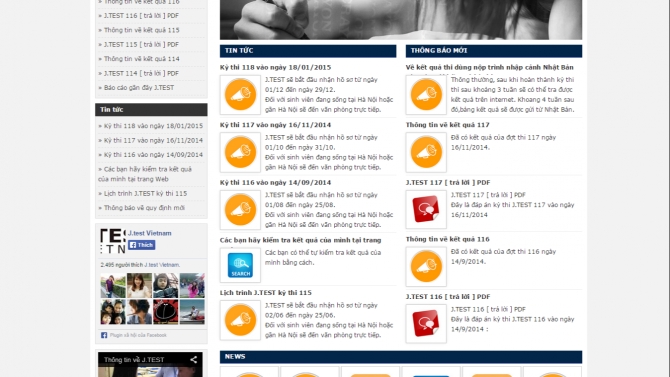
Task: Open main headline Thông tin về kết quả 116
Action: (x=448, y=239)
